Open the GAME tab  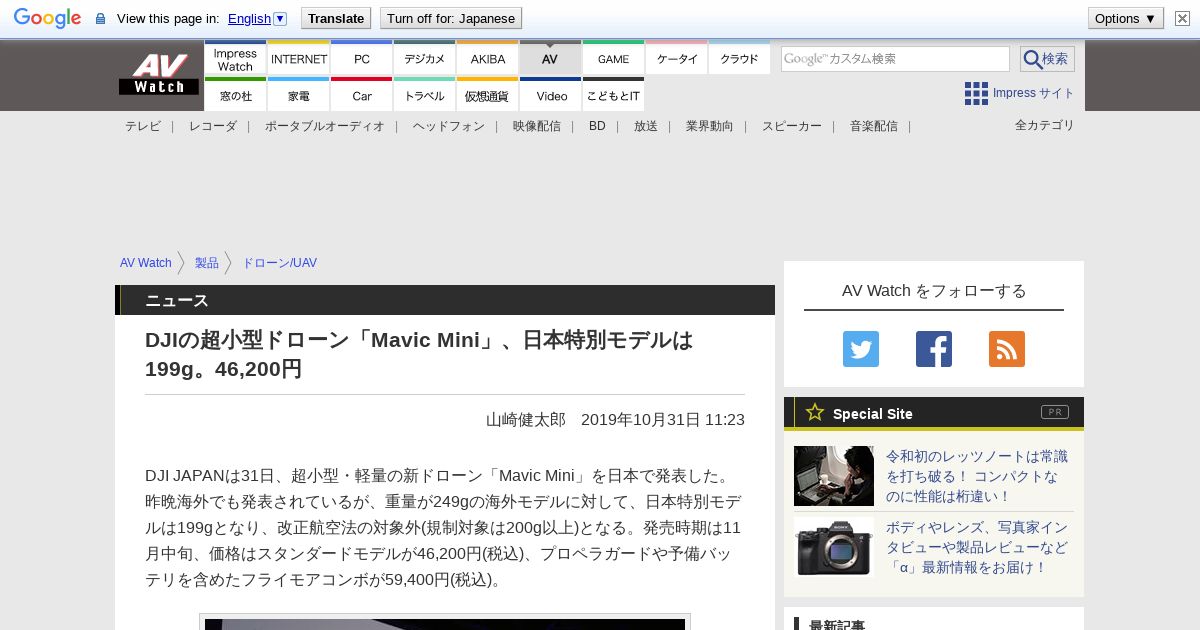pos(613,59)
